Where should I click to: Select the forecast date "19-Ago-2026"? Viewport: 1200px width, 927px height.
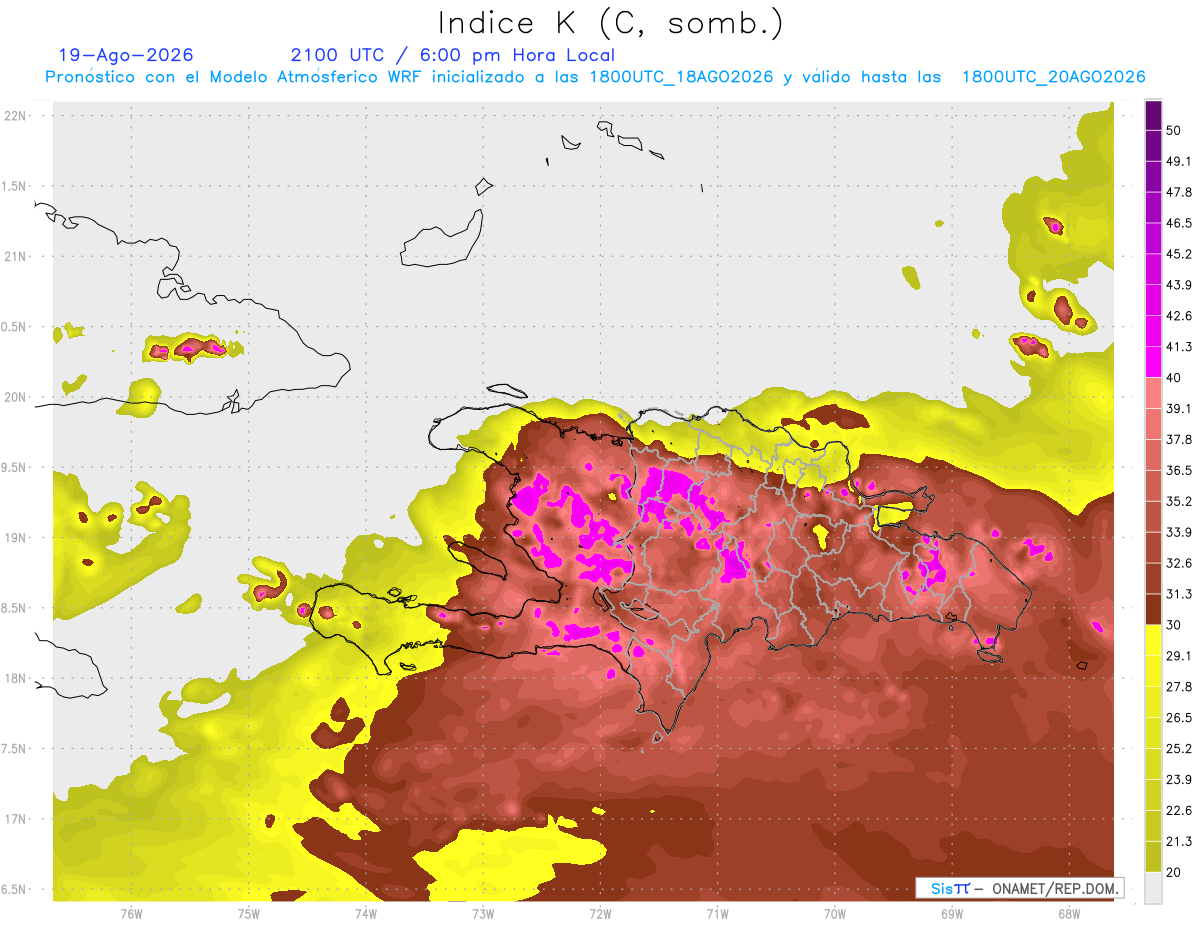tap(126, 55)
